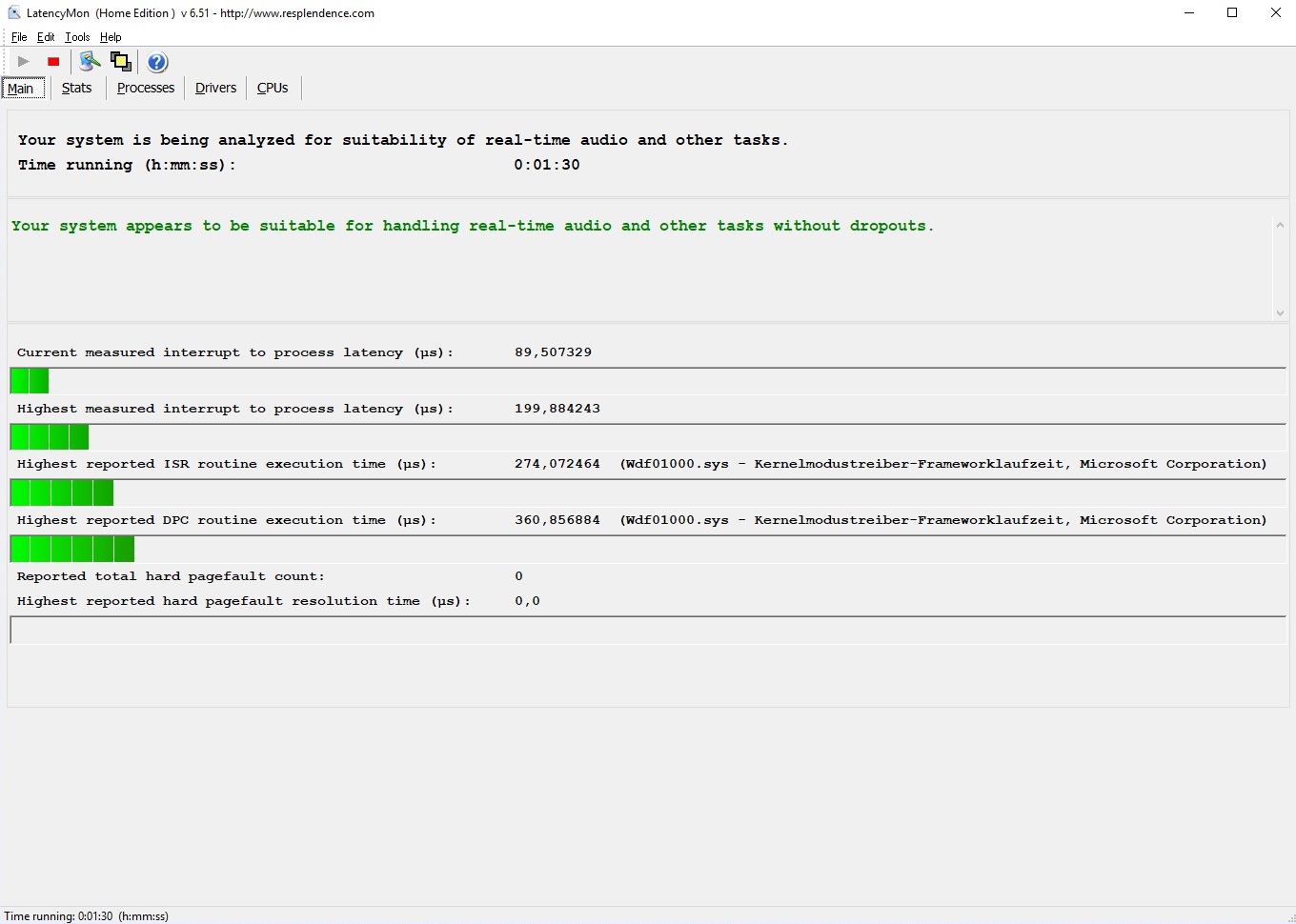Open the Help menu

point(111,37)
